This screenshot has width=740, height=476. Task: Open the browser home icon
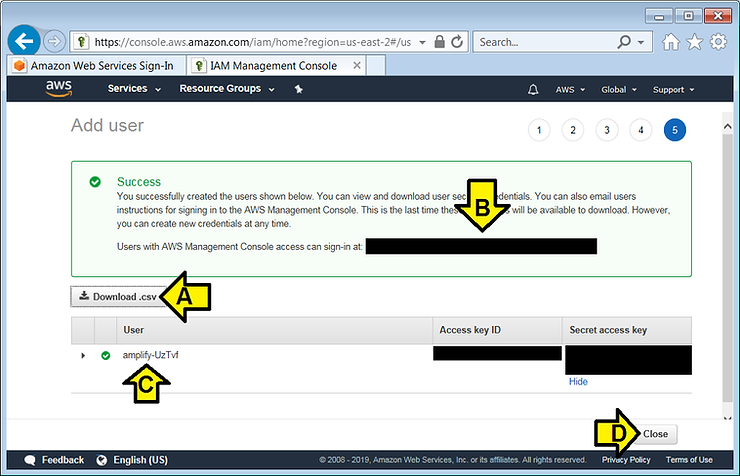click(672, 42)
